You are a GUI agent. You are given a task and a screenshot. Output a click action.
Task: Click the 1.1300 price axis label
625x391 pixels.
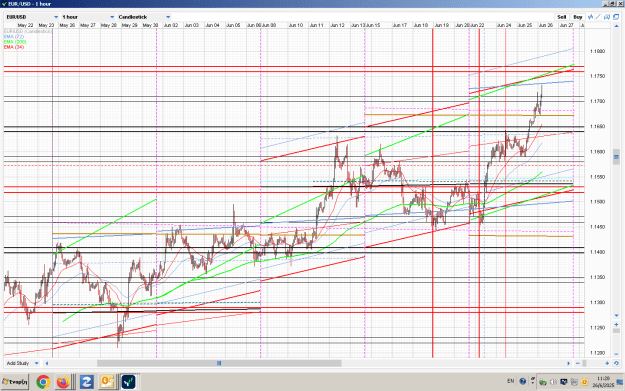597,303
